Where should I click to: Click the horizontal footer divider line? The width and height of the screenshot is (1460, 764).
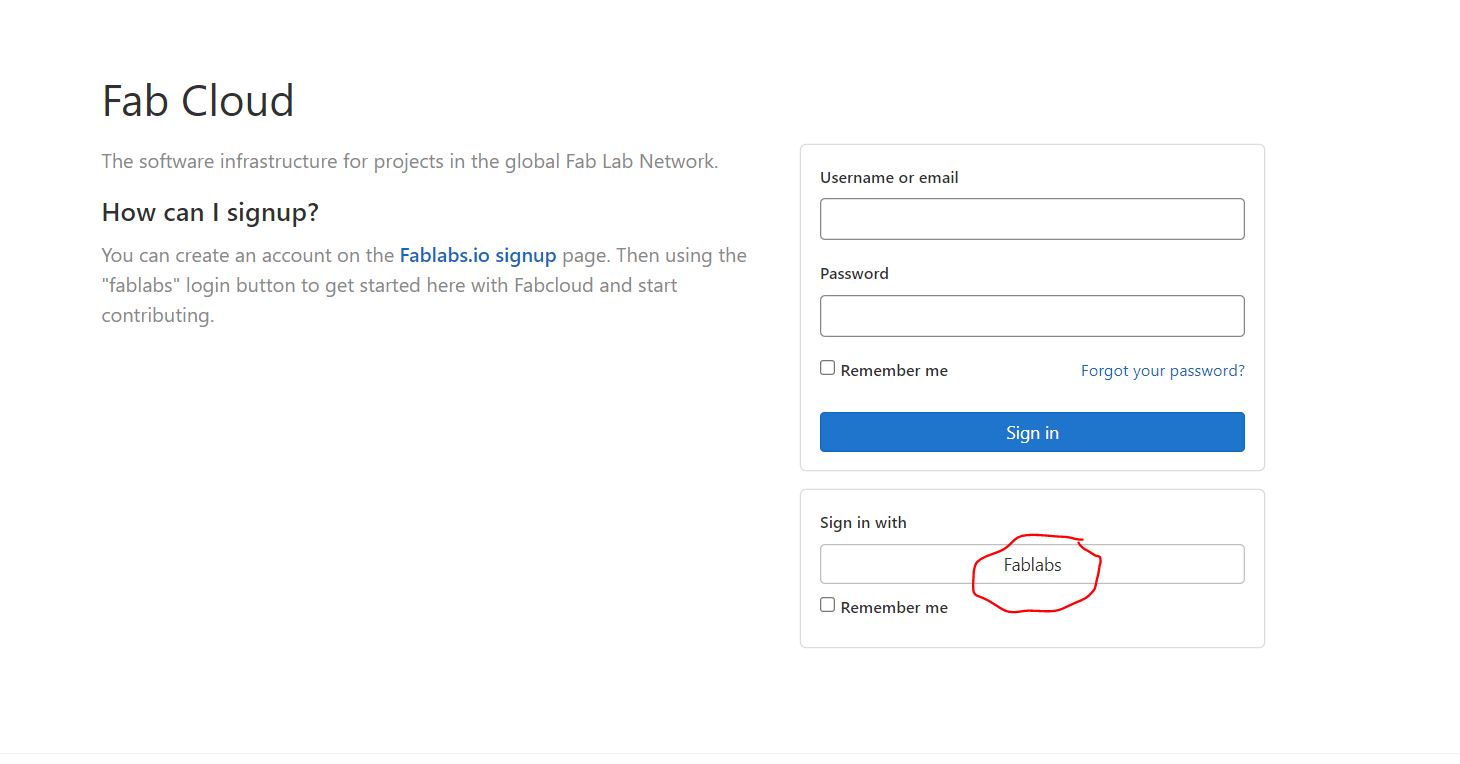pos(730,753)
